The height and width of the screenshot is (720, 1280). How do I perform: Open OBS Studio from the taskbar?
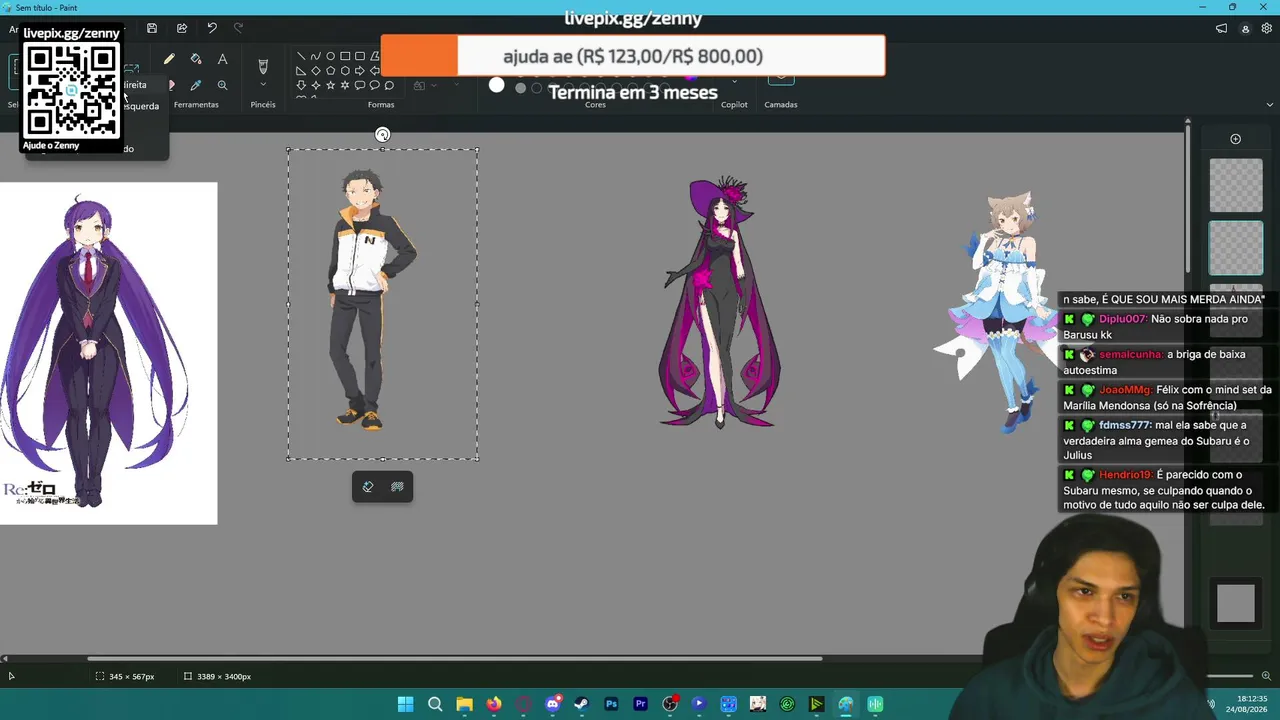point(670,704)
